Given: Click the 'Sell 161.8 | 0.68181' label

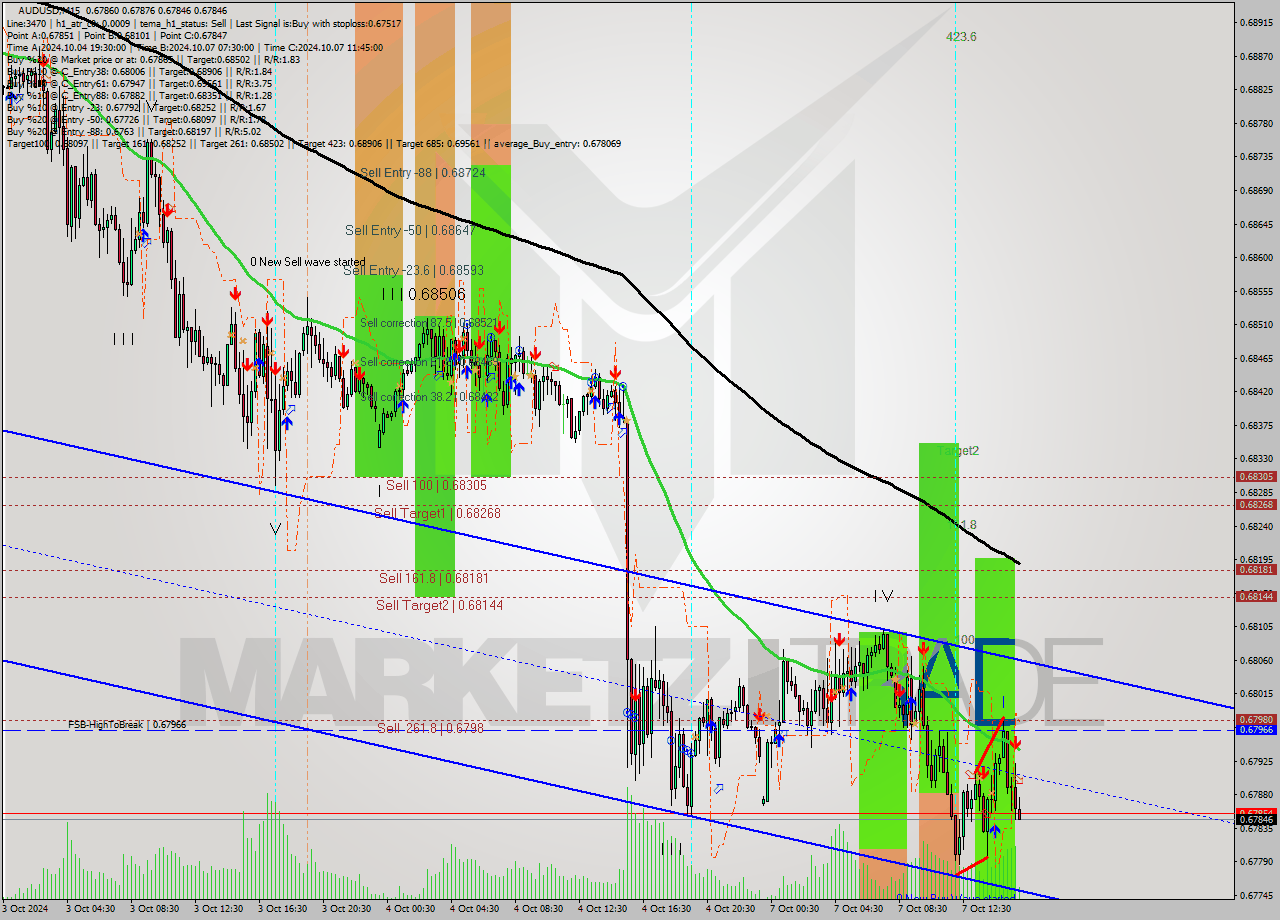Looking at the screenshot, I should (x=433, y=578).
